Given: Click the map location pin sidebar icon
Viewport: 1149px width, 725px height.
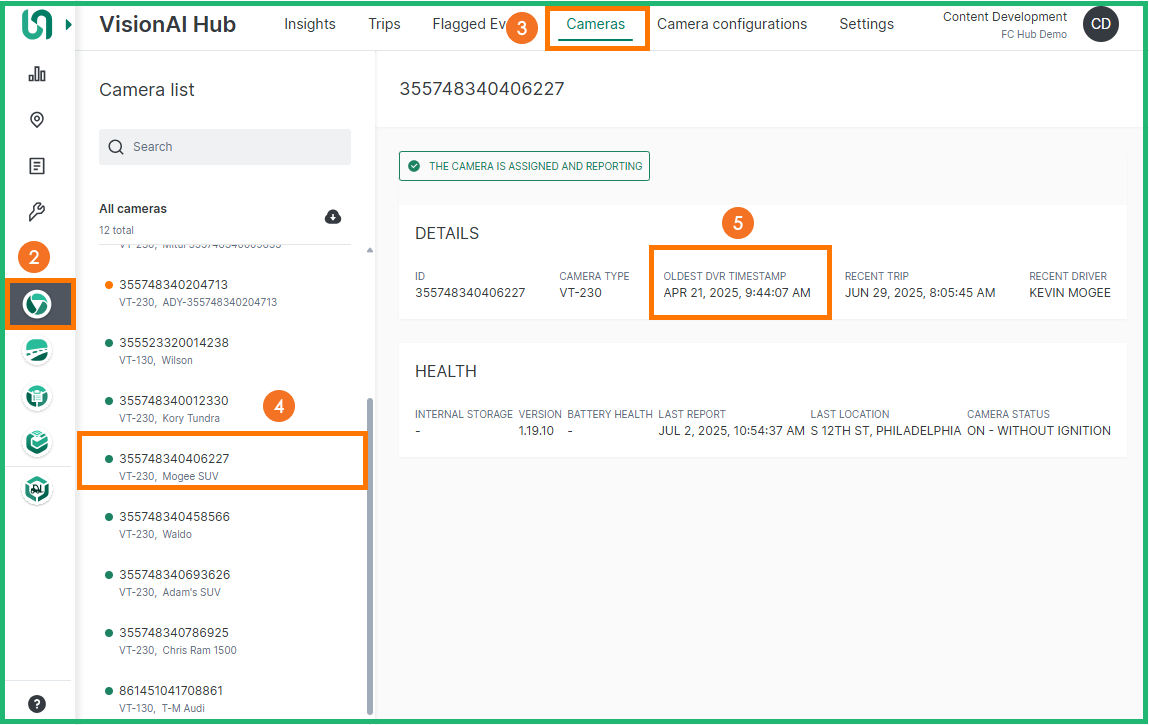Looking at the screenshot, I should (37, 120).
